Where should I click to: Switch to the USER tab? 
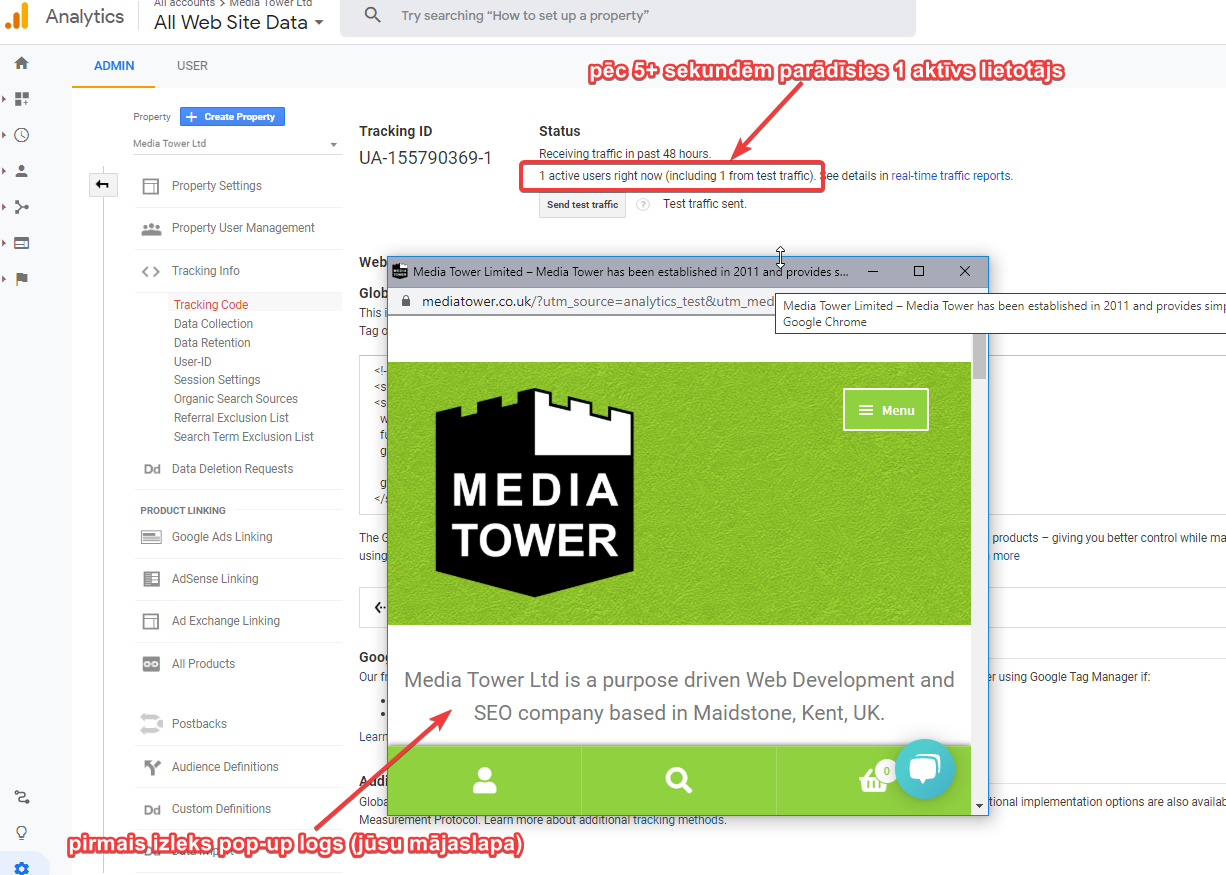coord(191,65)
